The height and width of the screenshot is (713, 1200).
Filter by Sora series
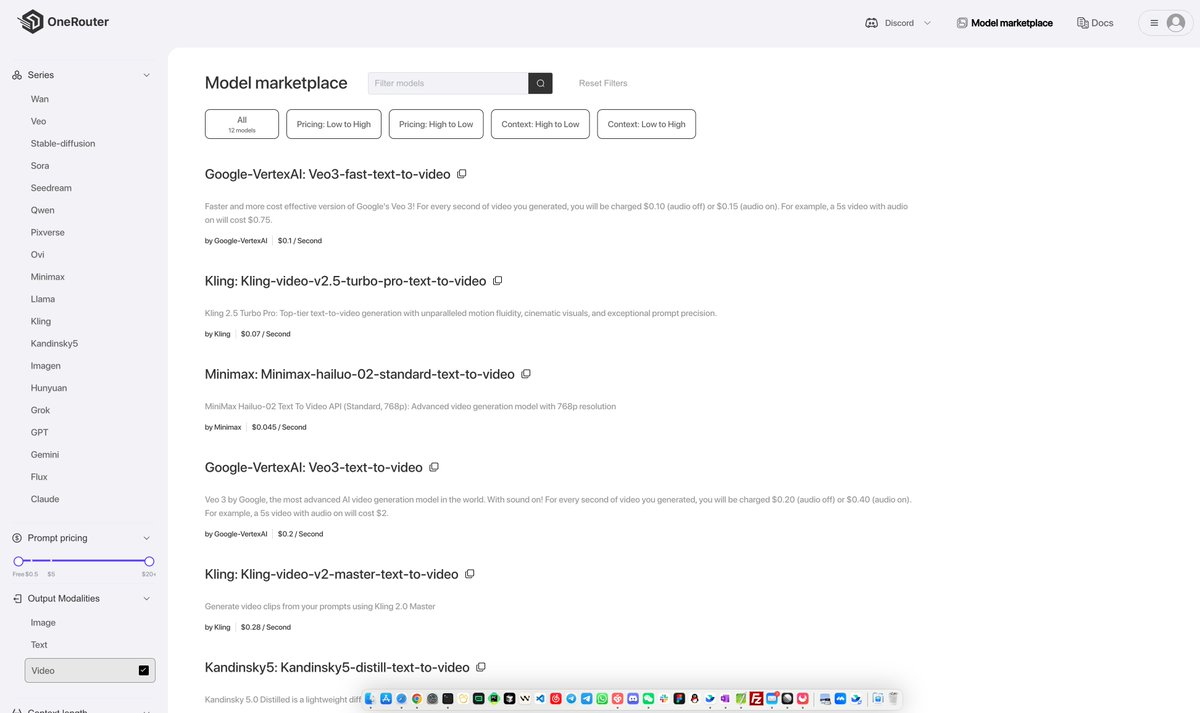pos(40,166)
